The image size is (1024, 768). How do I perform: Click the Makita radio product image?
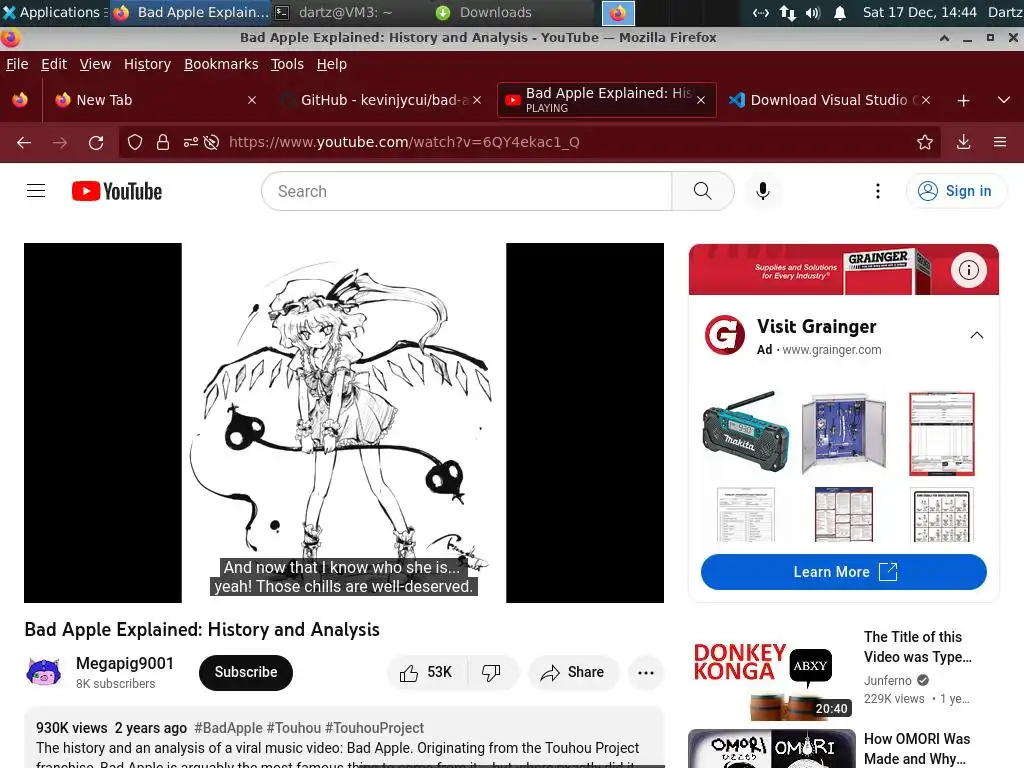tap(745, 431)
